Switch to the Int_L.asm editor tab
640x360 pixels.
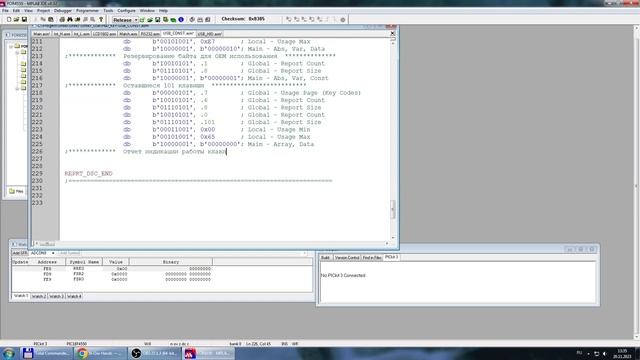[82, 34]
